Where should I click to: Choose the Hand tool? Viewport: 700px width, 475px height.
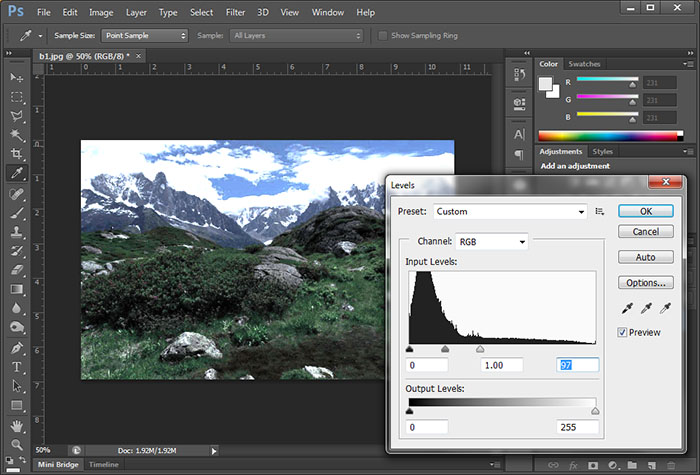tap(17, 424)
